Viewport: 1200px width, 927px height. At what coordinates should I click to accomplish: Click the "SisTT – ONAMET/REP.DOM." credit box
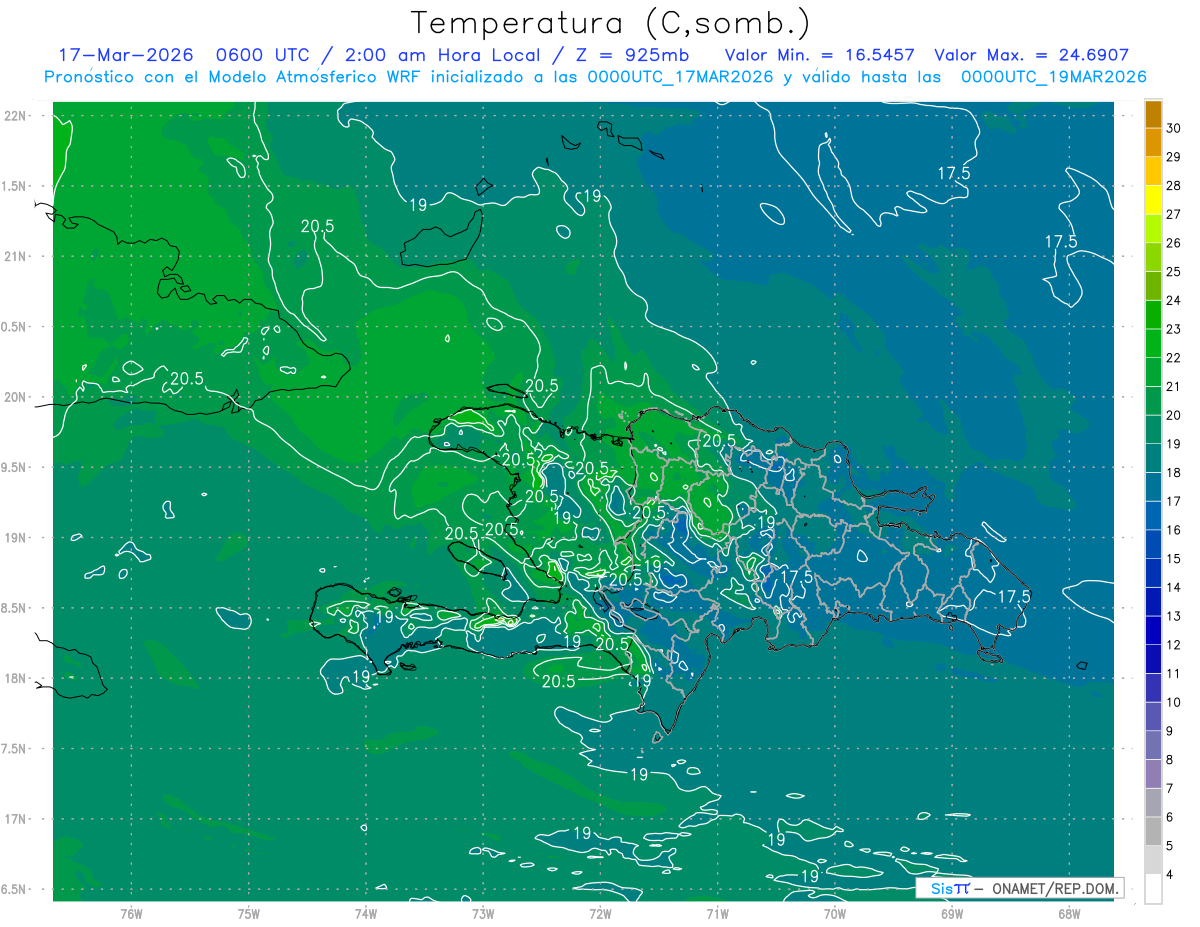(1020, 888)
